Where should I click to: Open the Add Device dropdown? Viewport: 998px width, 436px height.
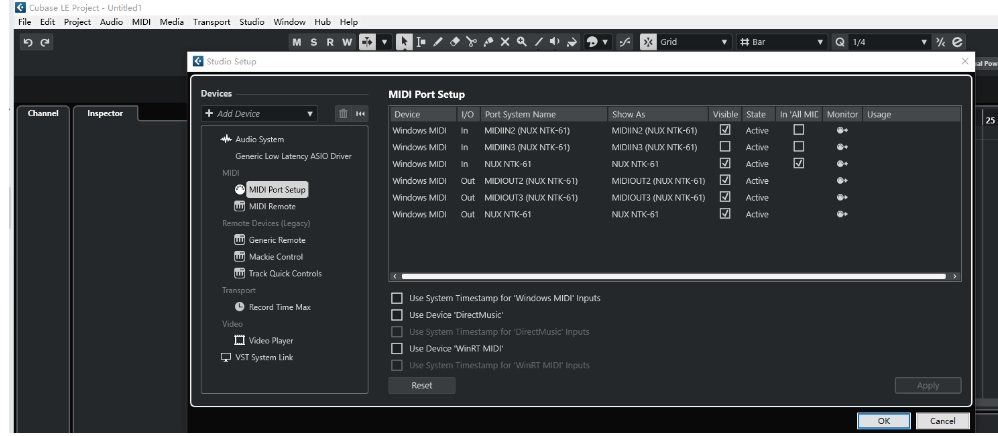point(259,115)
